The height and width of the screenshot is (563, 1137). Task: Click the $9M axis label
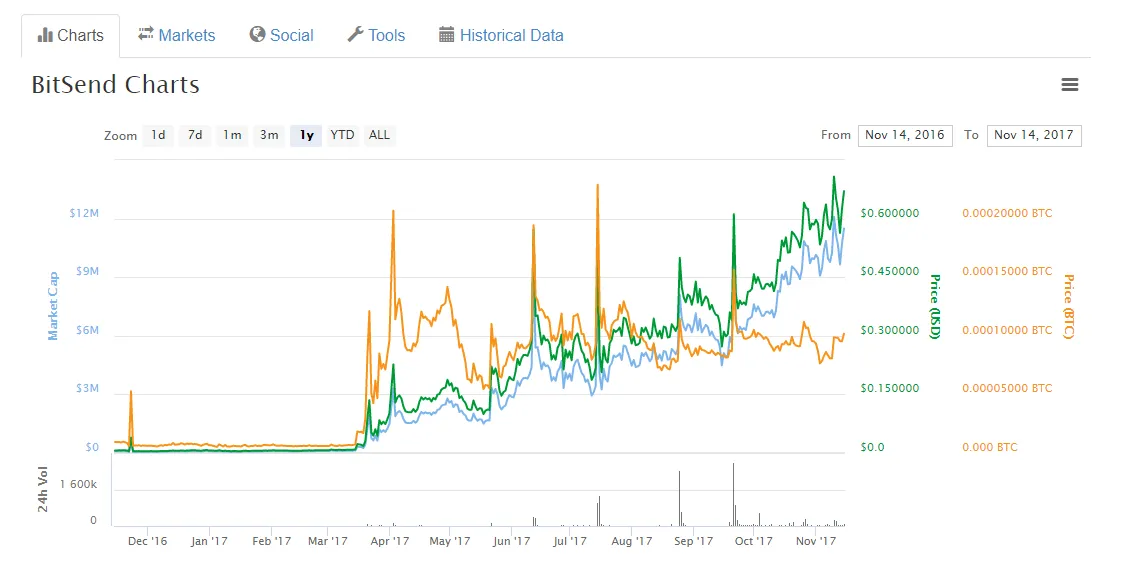tap(87, 271)
